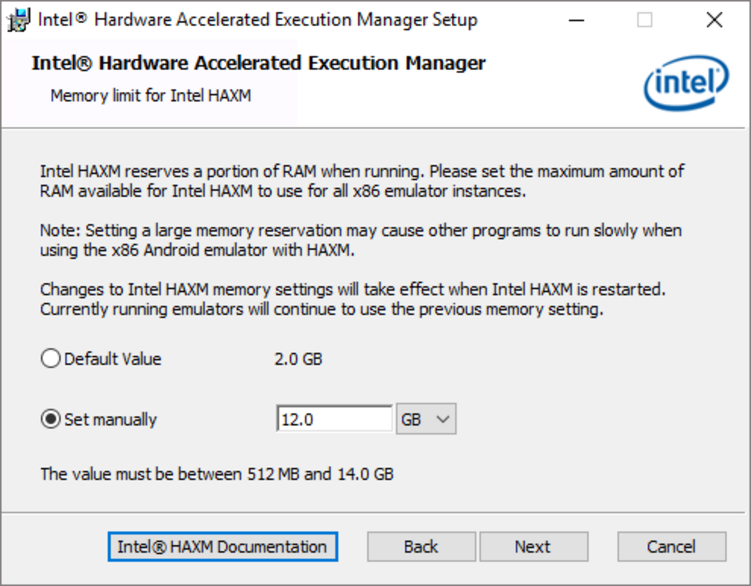Screen dimensions: 751x586
Task: Open the GB unit dropdown
Action: pos(426,419)
